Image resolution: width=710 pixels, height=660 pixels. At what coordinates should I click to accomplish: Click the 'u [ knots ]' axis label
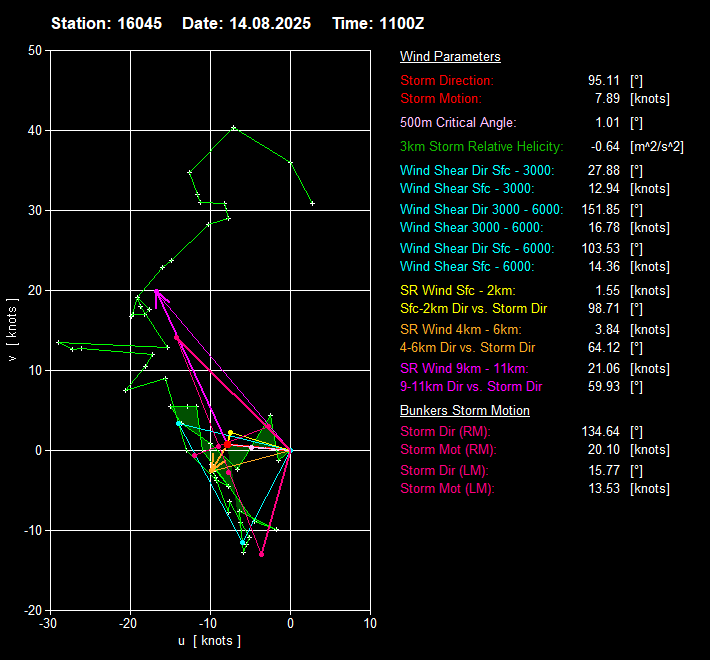click(209, 641)
